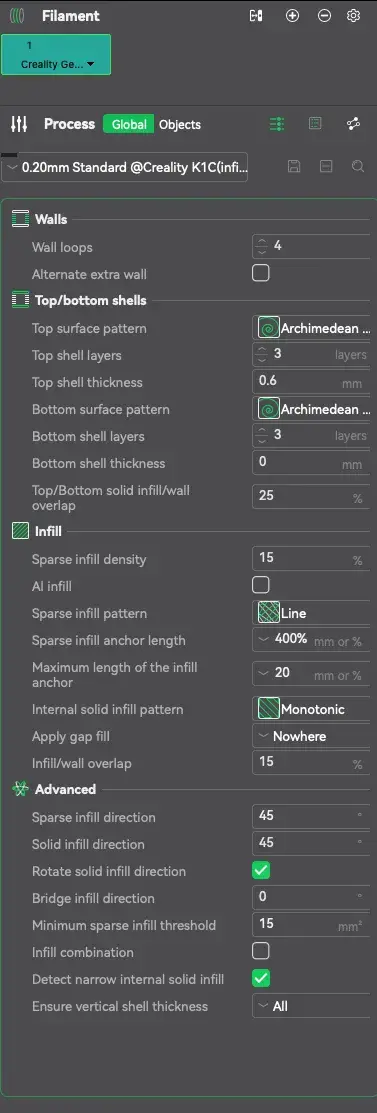This screenshot has width=377, height=1113.
Task: Click the add filament plus icon
Action: coord(292,16)
